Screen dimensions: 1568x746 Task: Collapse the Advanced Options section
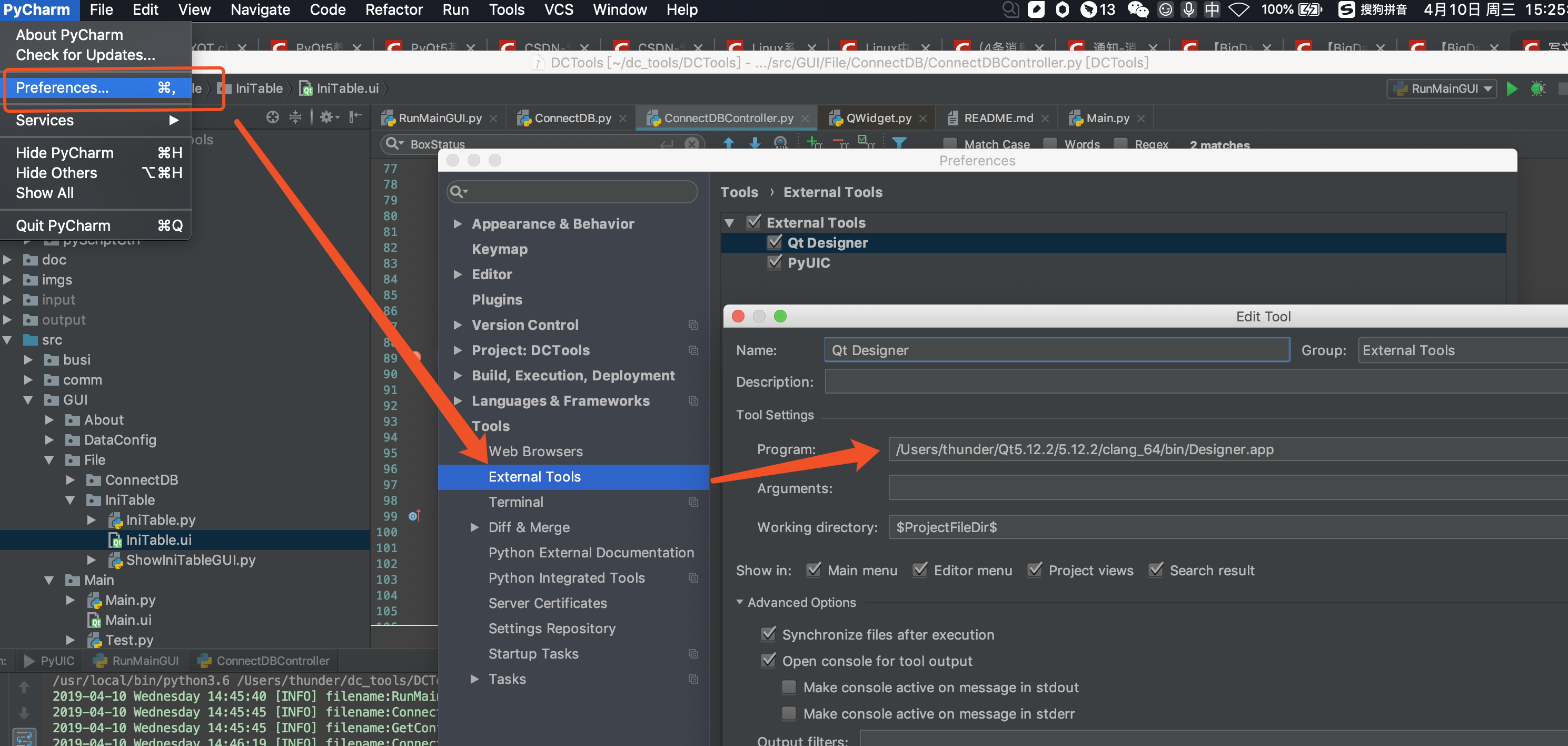740,602
